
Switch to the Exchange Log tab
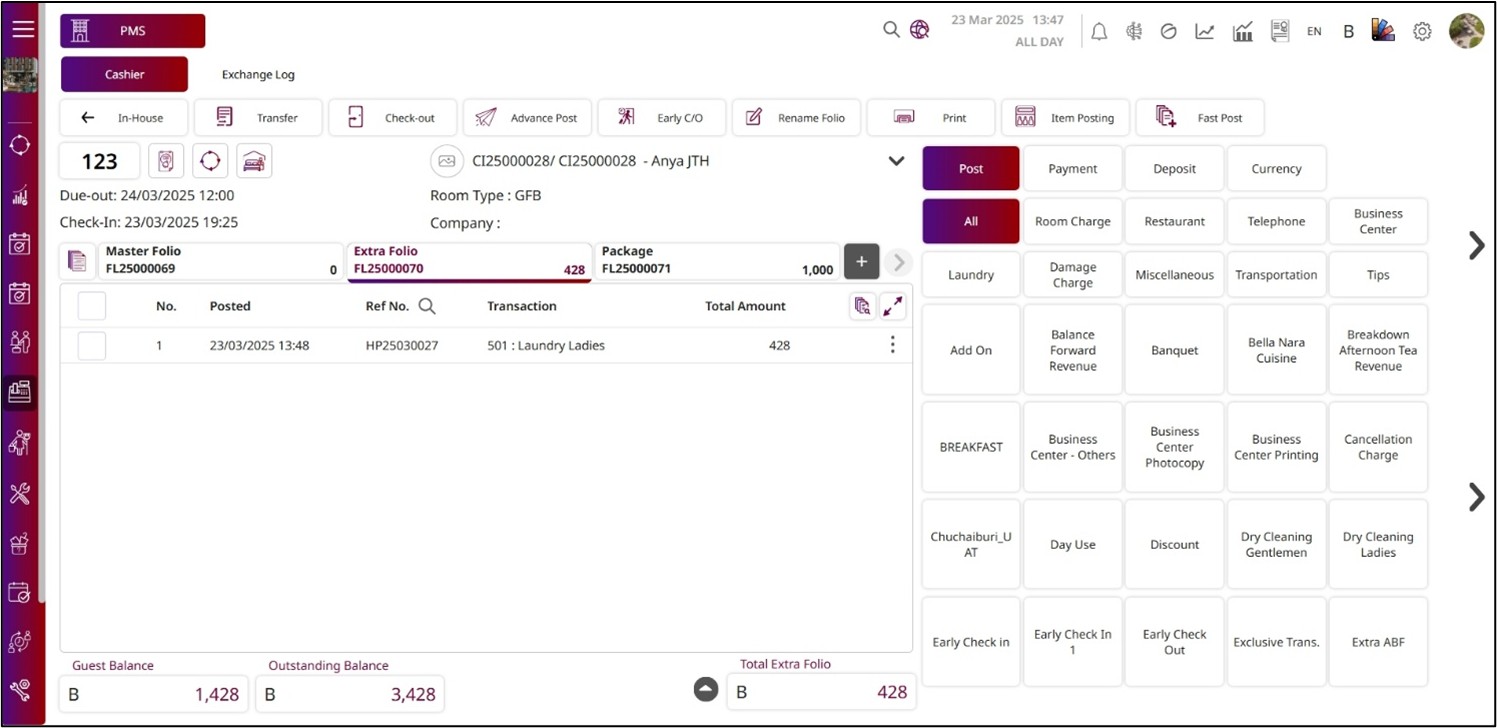[258, 74]
